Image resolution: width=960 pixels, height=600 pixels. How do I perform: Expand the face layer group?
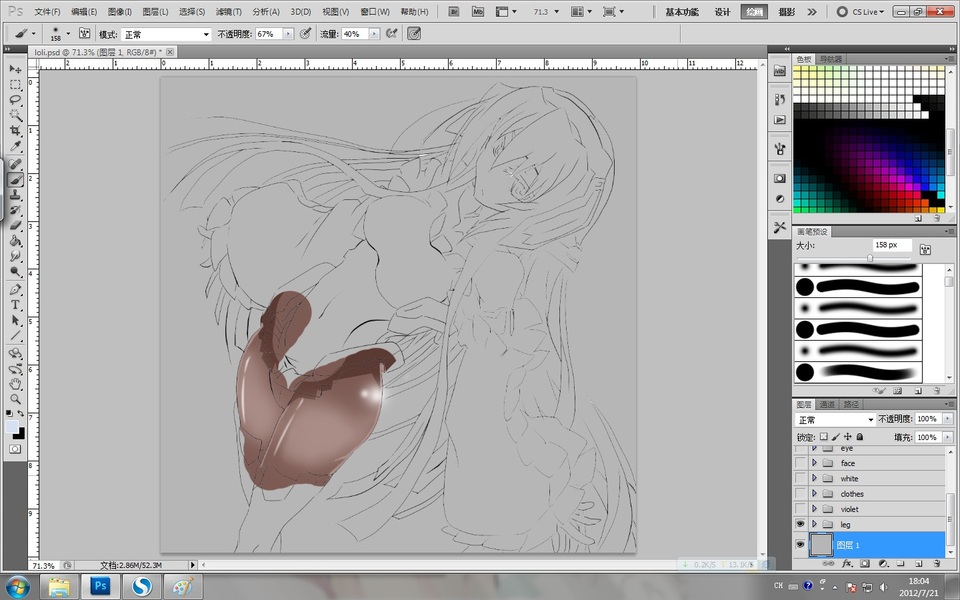pyautogui.click(x=814, y=464)
